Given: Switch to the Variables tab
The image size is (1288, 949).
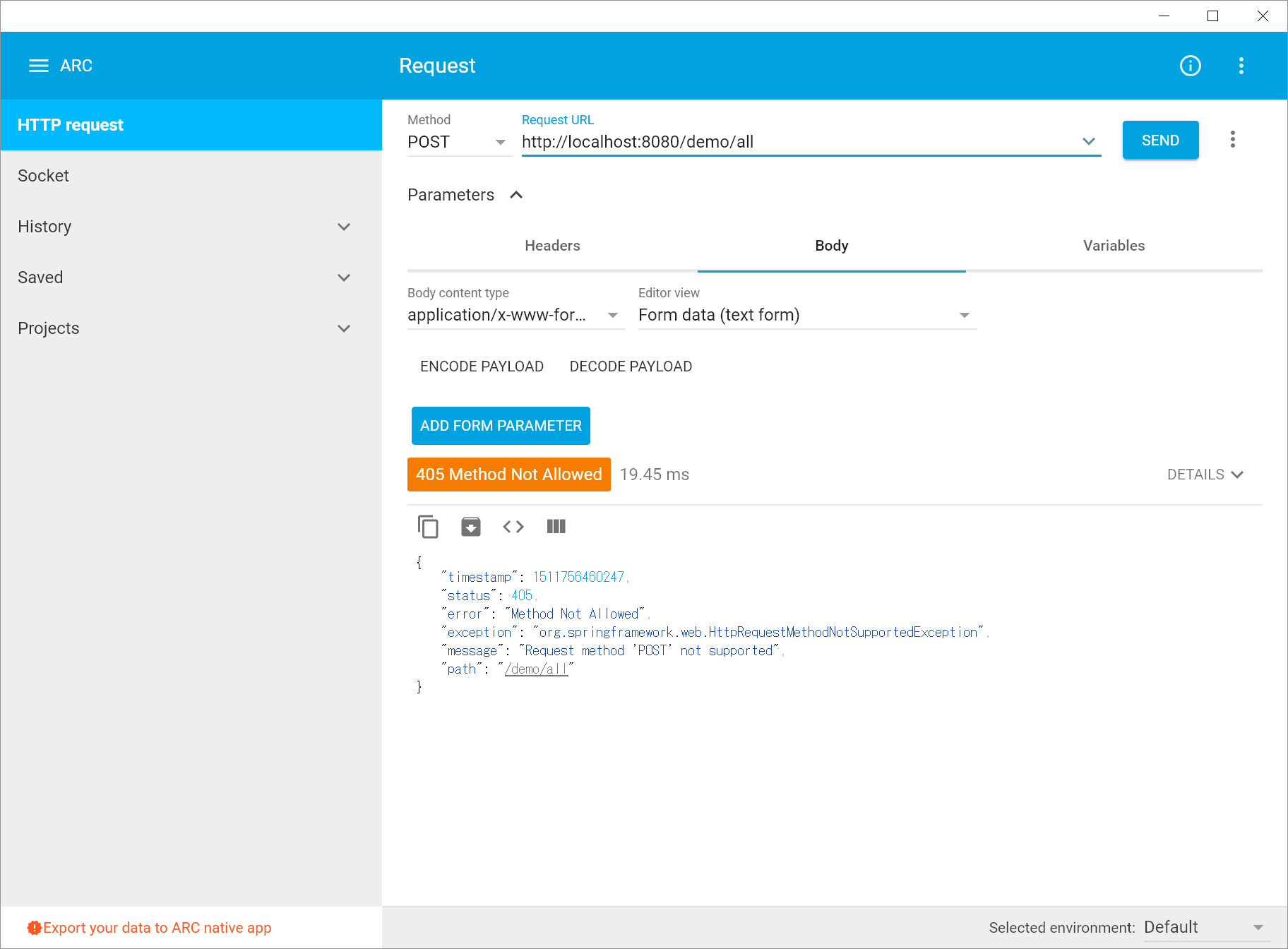Looking at the screenshot, I should point(1114,246).
